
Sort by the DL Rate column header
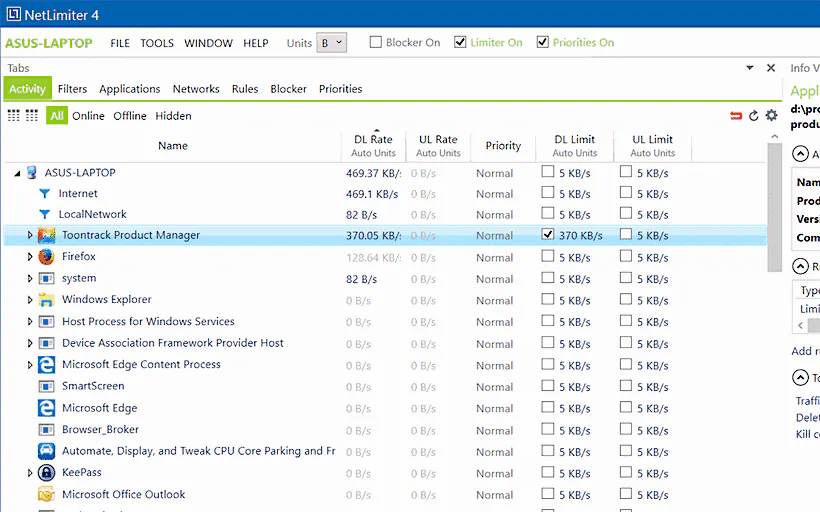click(x=373, y=145)
